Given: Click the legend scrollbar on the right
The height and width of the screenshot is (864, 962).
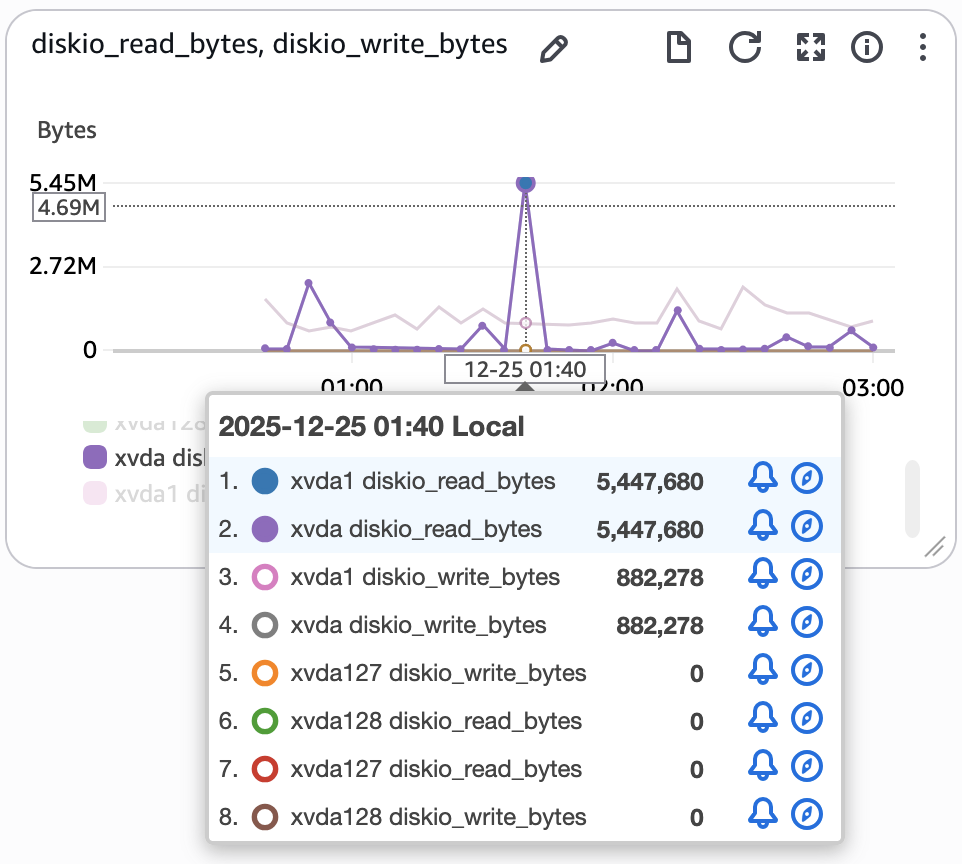Looking at the screenshot, I should click(x=911, y=498).
